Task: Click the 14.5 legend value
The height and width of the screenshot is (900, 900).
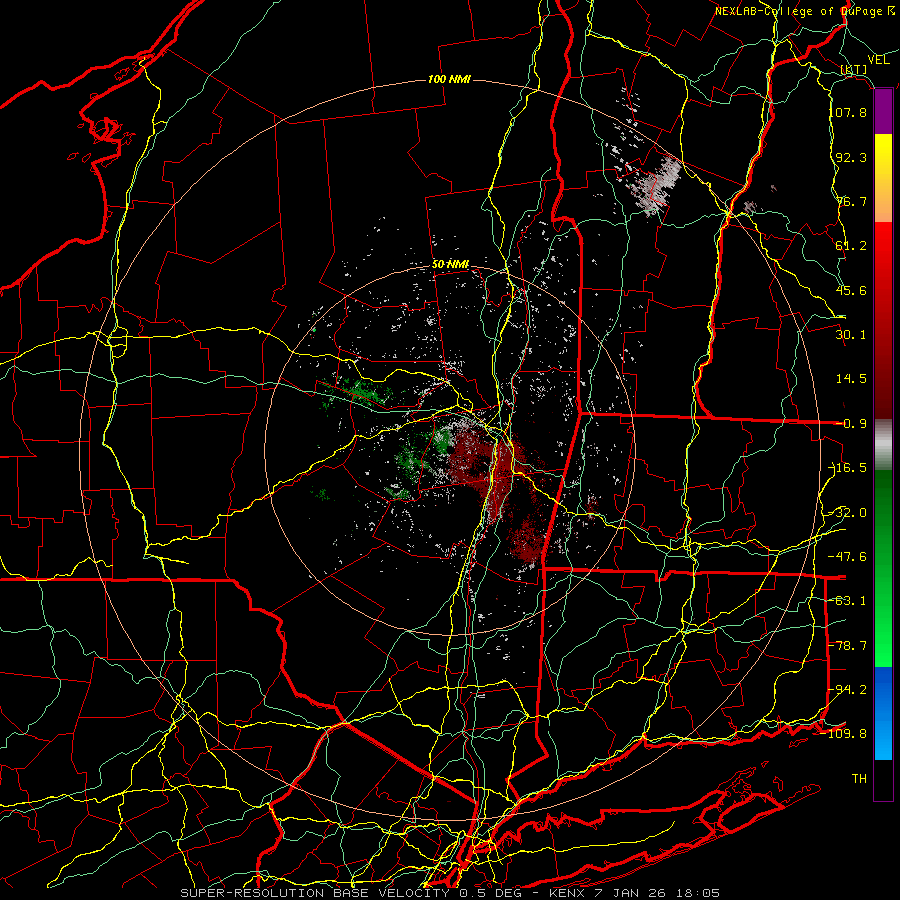Action: (x=851, y=379)
